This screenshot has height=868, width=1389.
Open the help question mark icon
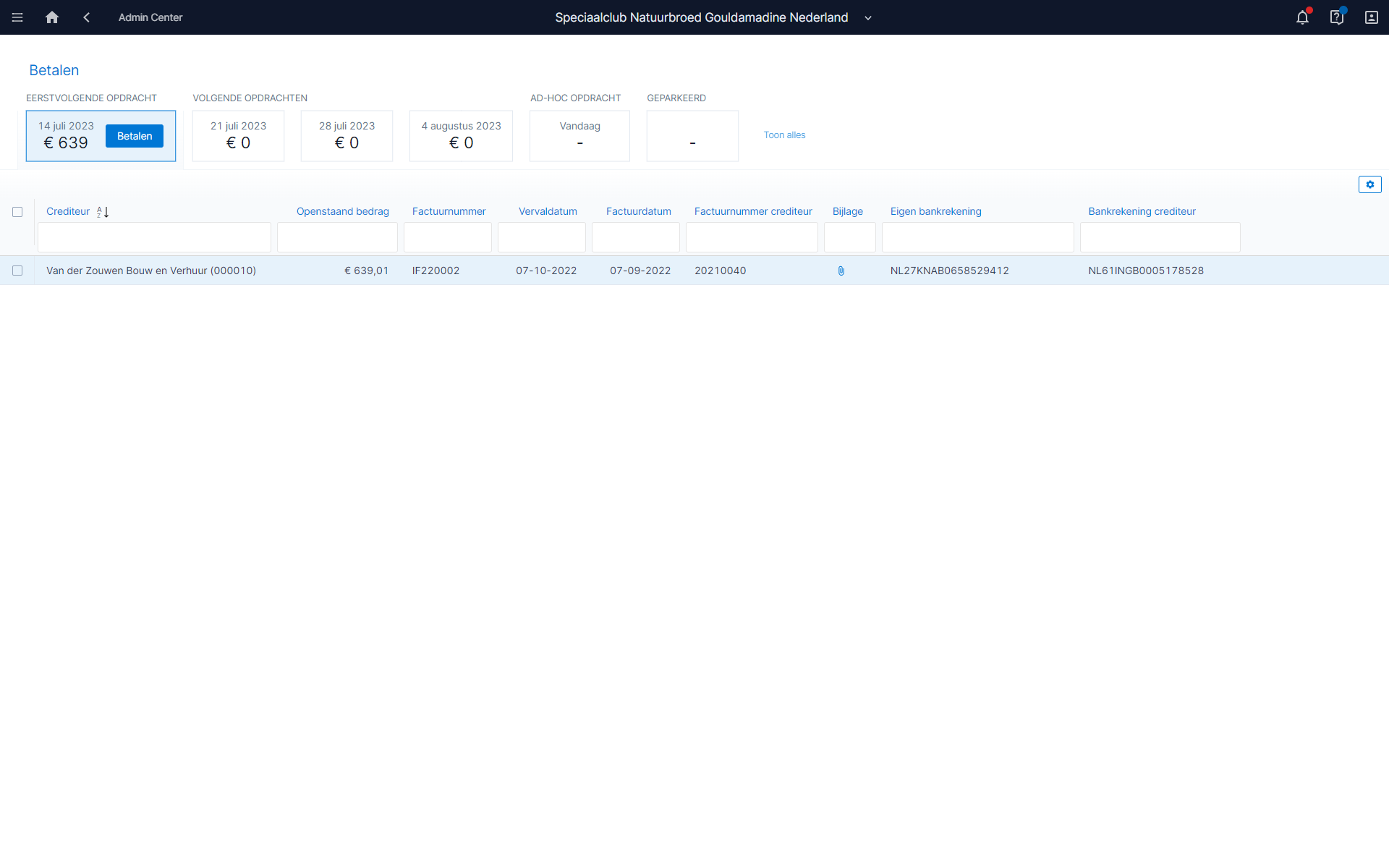1337,17
